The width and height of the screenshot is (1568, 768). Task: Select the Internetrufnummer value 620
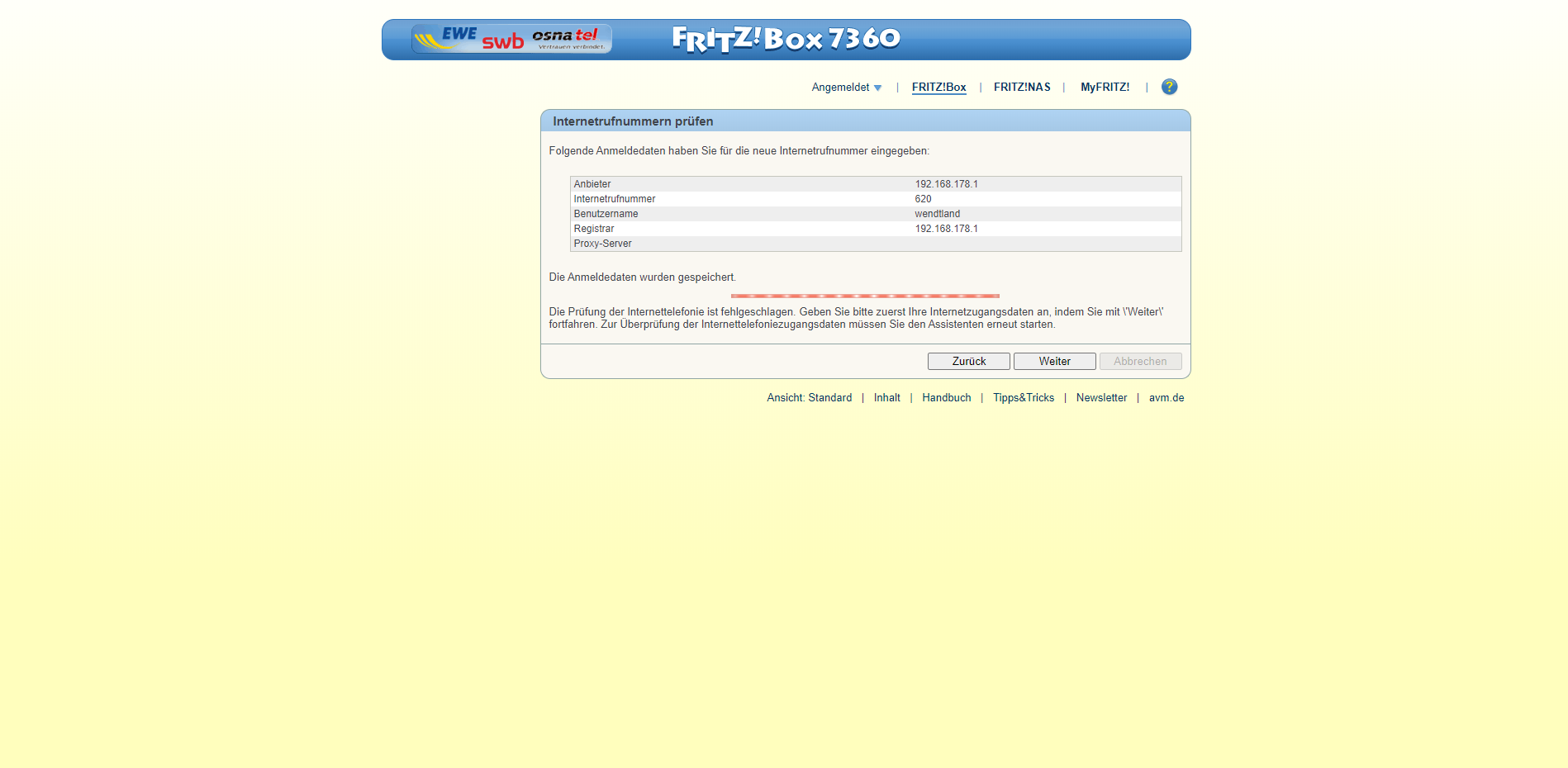[x=923, y=199]
